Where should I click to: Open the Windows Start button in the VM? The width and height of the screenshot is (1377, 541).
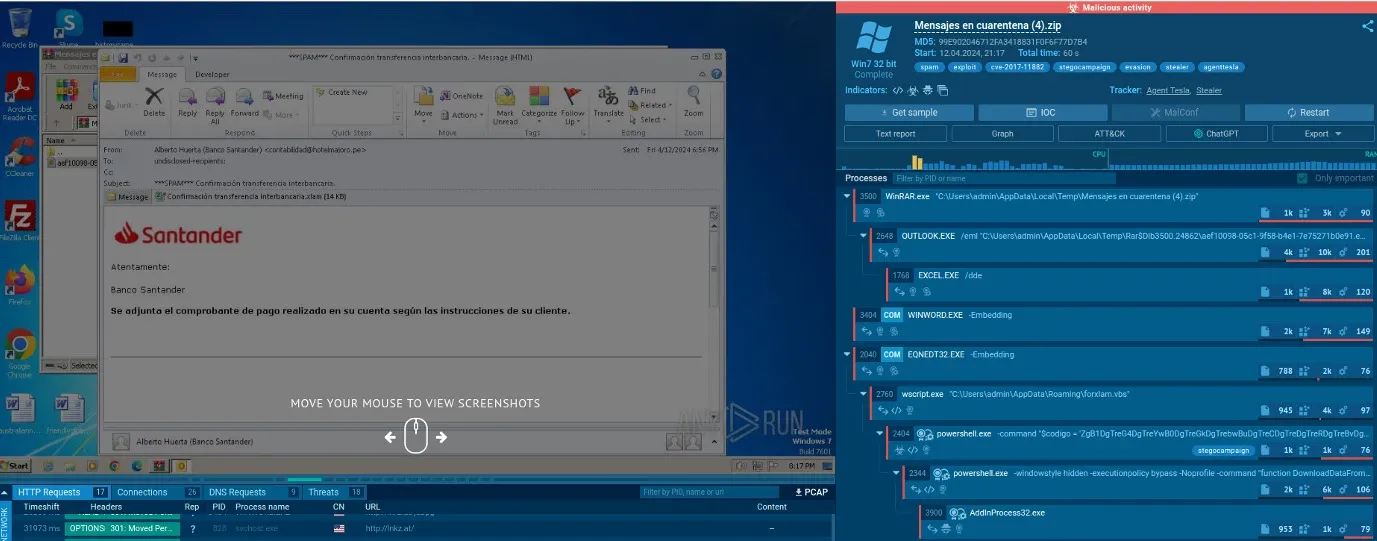(x=17, y=466)
